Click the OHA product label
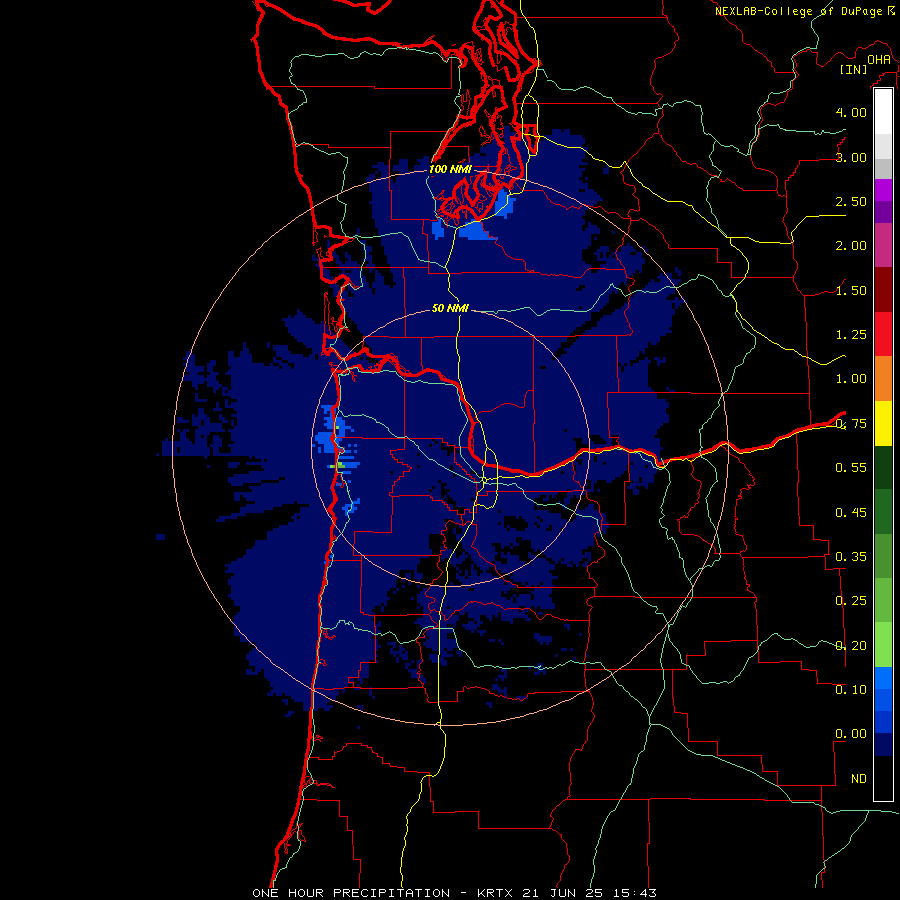 point(879,60)
